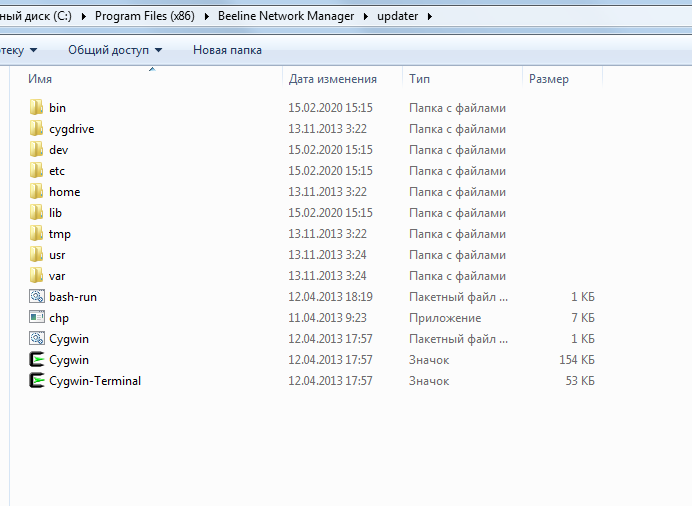692x506 pixels.
Task: Select the file name lib
Action: click(x=55, y=213)
